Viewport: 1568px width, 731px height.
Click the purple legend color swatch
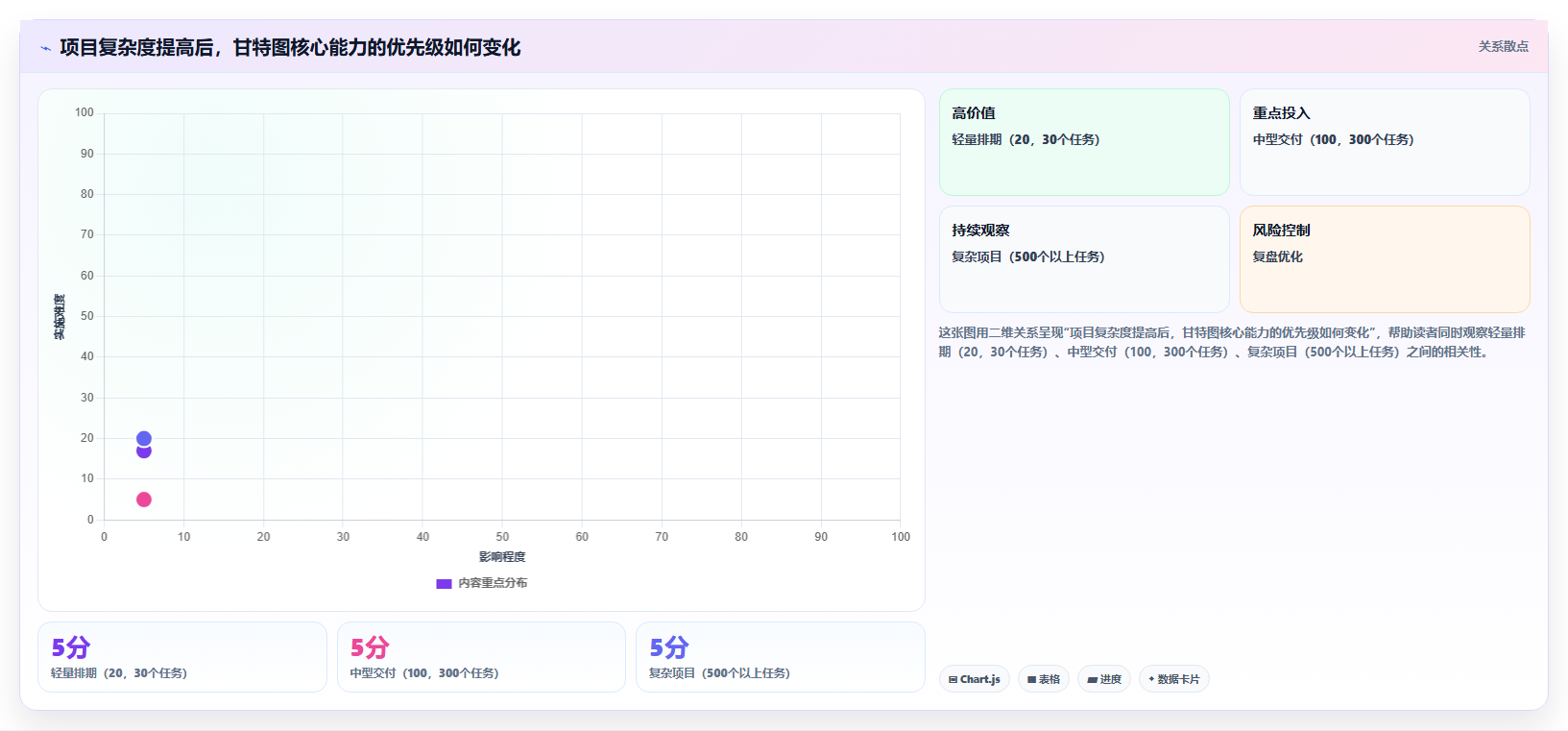click(x=444, y=583)
